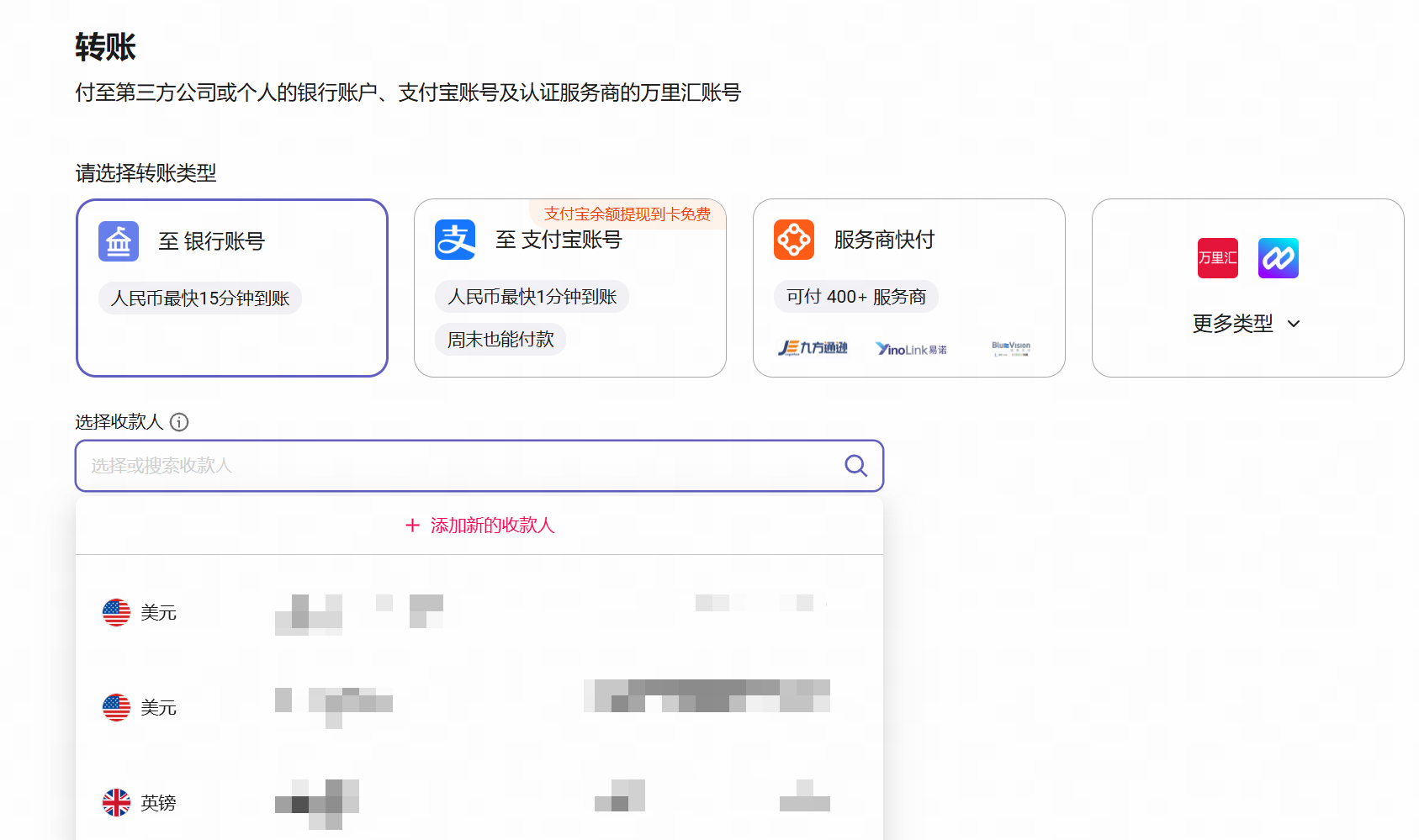Viewport: 1419px width, 840px height.
Task: Click the search magnifier icon
Action: point(855,466)
